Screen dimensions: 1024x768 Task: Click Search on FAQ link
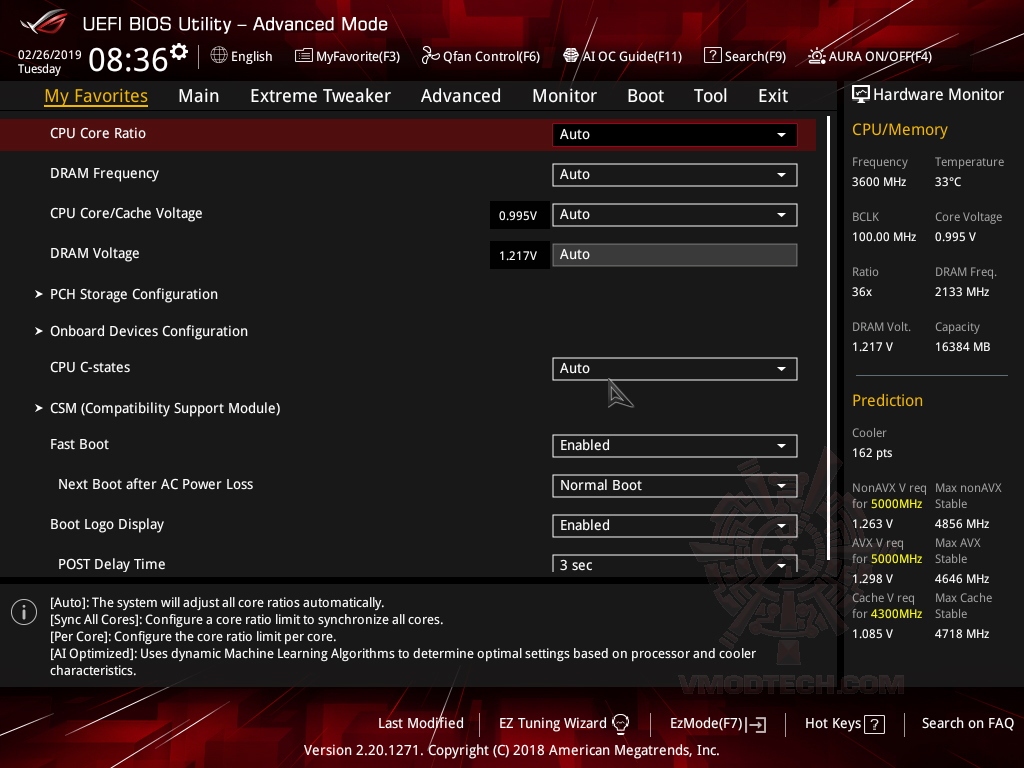click(967, 724)
